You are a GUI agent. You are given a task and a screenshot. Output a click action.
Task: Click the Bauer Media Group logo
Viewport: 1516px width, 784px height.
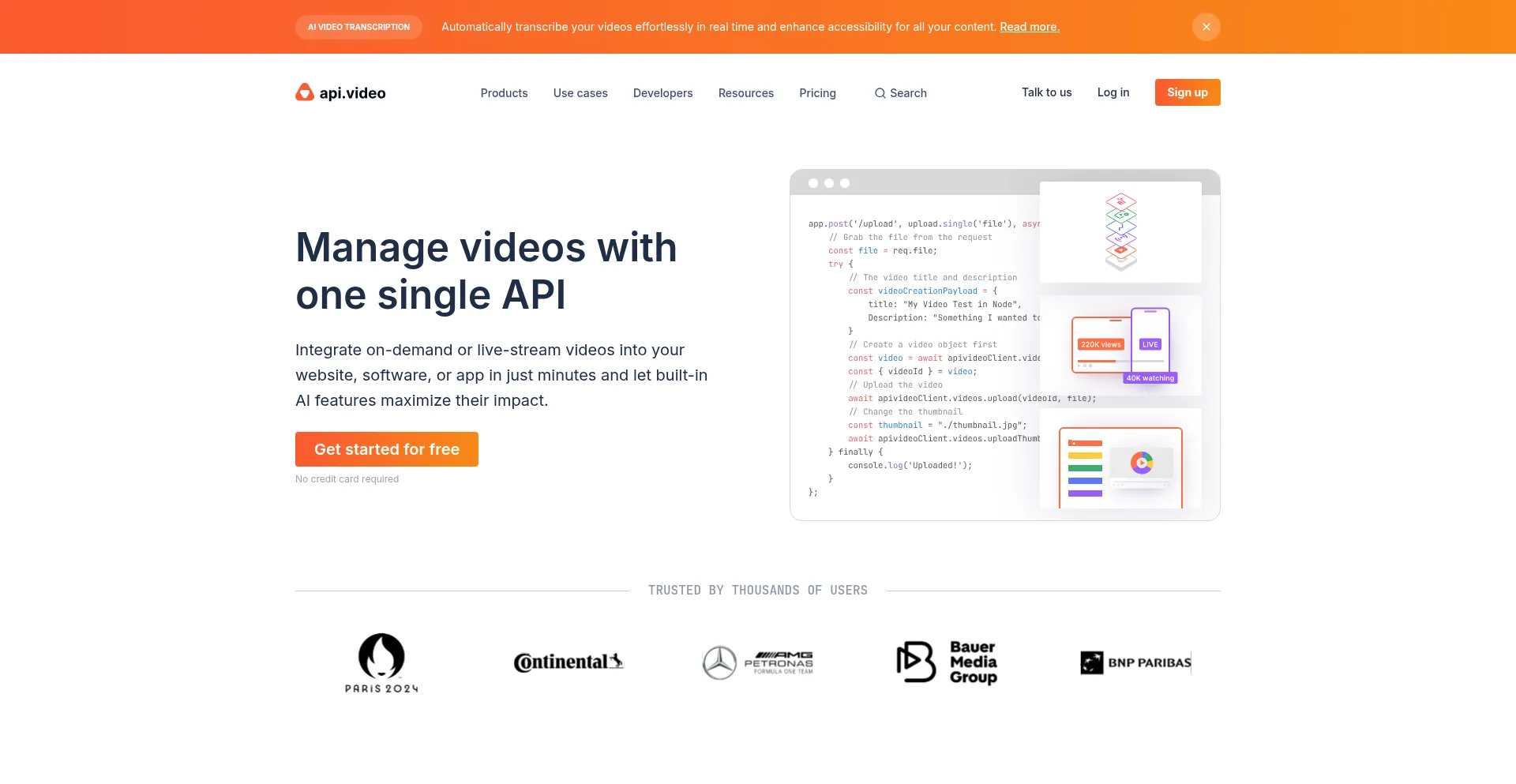click(947, 662)
